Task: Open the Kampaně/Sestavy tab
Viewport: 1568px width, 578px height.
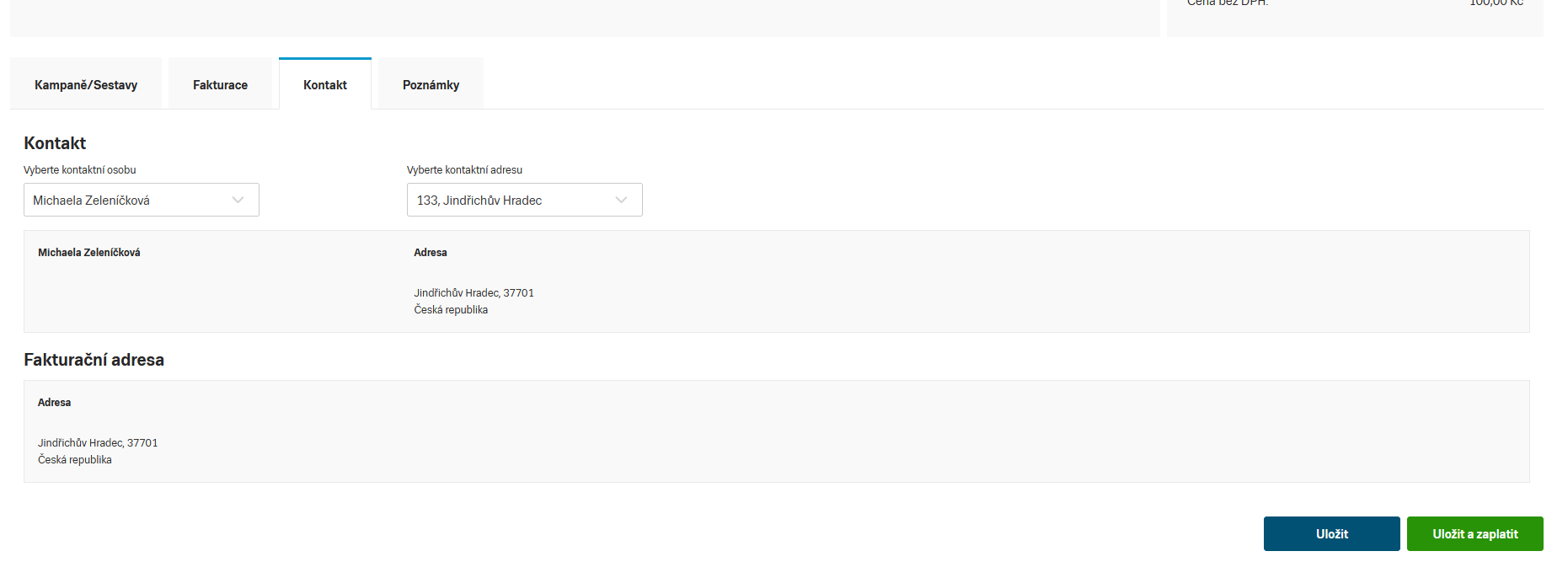Action: click(x=86, y=85)
